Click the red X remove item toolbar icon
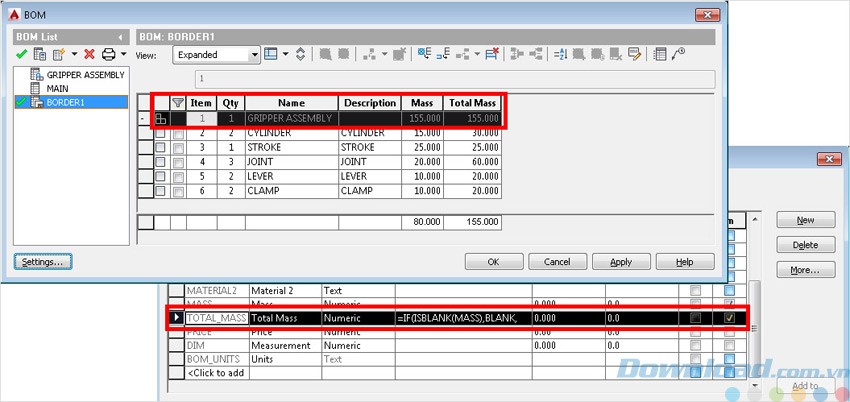Viewport: 850px width, 402px height. (x=491, y=54)
